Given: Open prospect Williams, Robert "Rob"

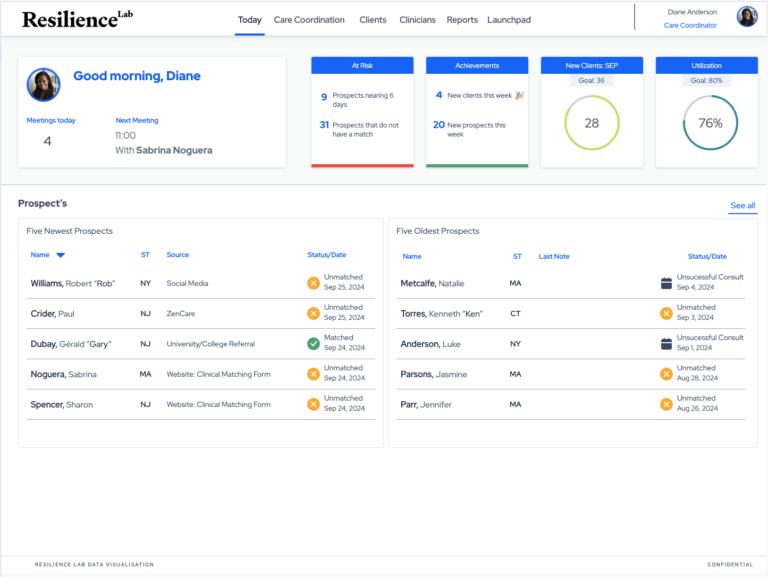Looking at the screenshot, I should [72, 283].
